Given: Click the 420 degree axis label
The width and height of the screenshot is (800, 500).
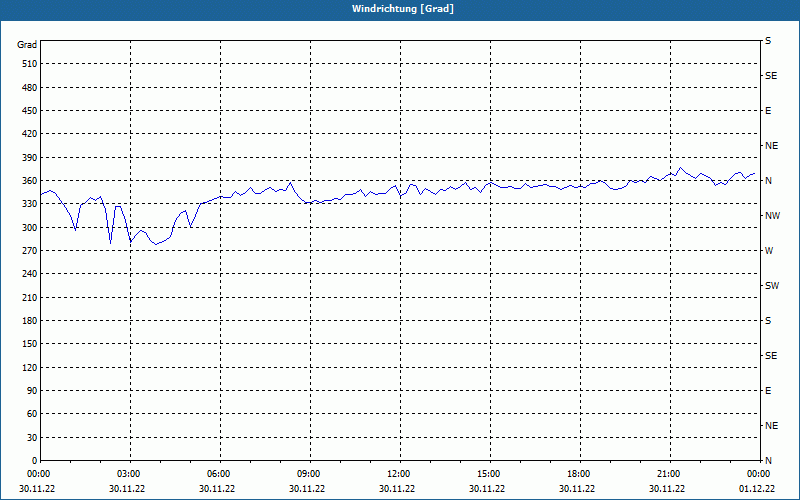Looking at the screenshot, I should (30, 134).
